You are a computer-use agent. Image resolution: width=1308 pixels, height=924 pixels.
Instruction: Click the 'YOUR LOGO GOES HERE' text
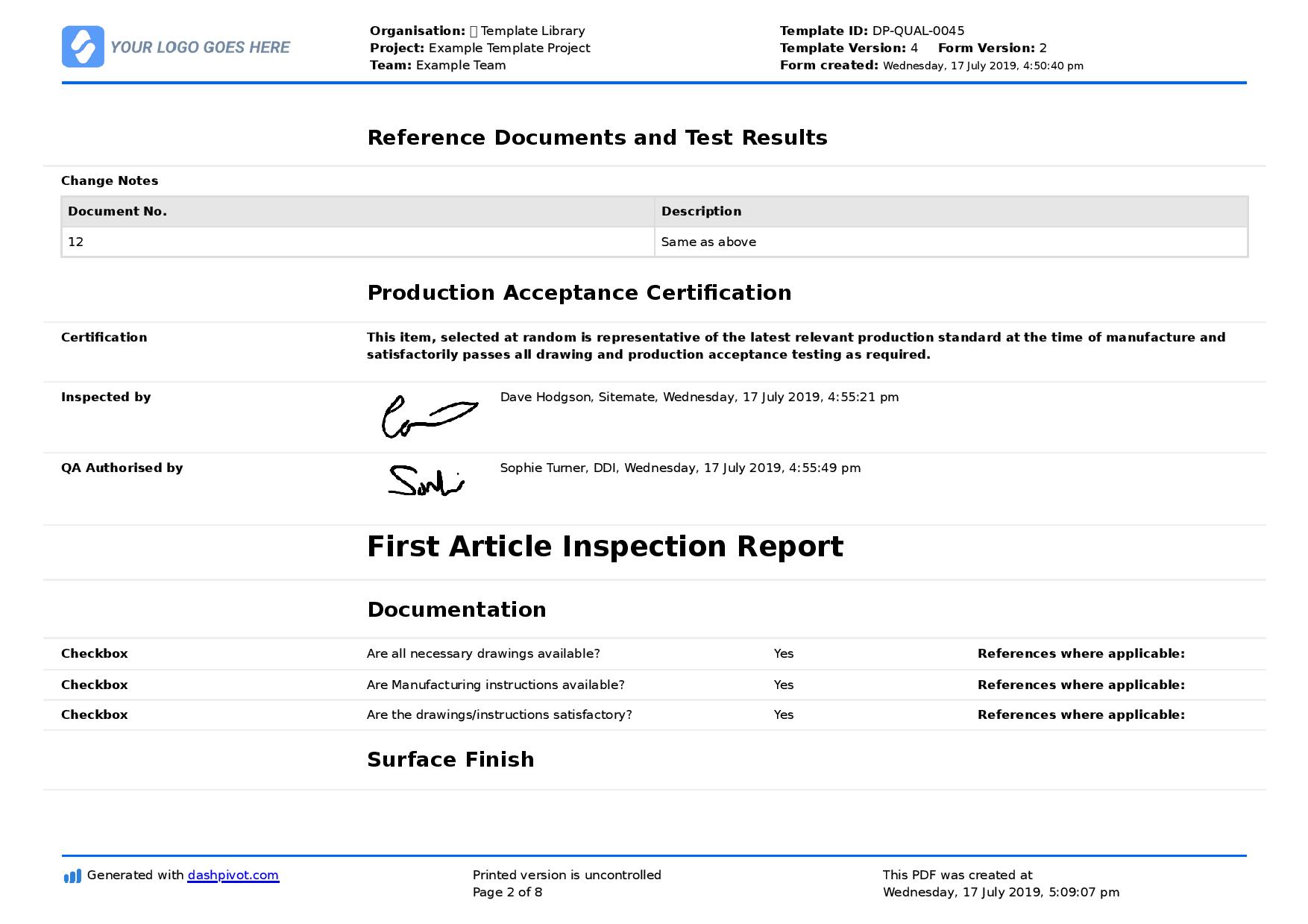point(200,48)
